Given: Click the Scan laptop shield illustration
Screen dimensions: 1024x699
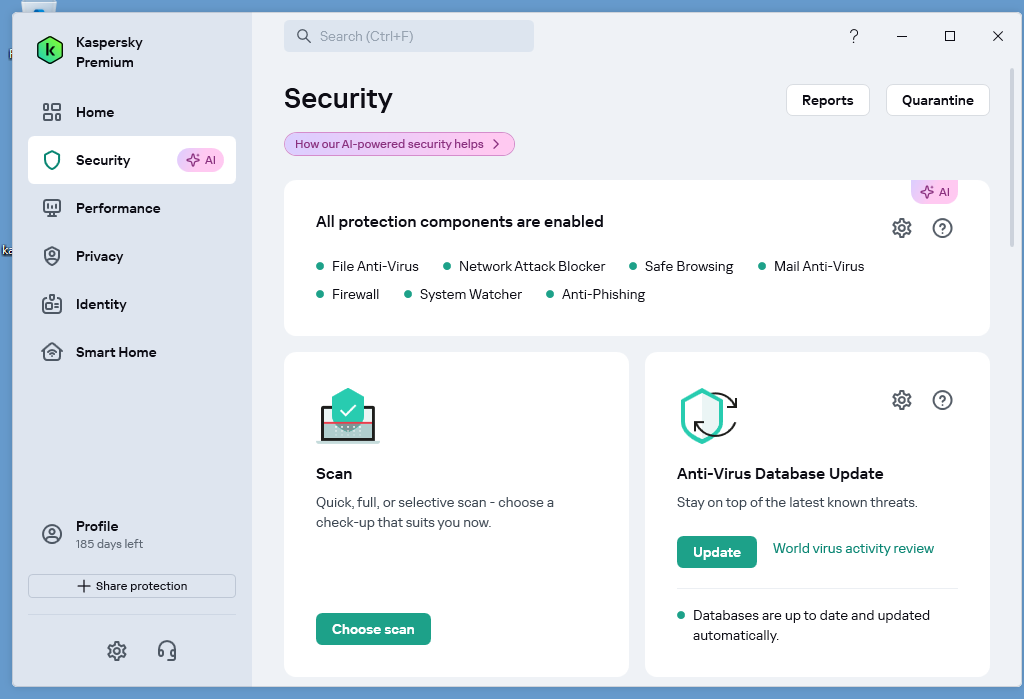Looking at the screenshot, I should [x=347, y=415].
